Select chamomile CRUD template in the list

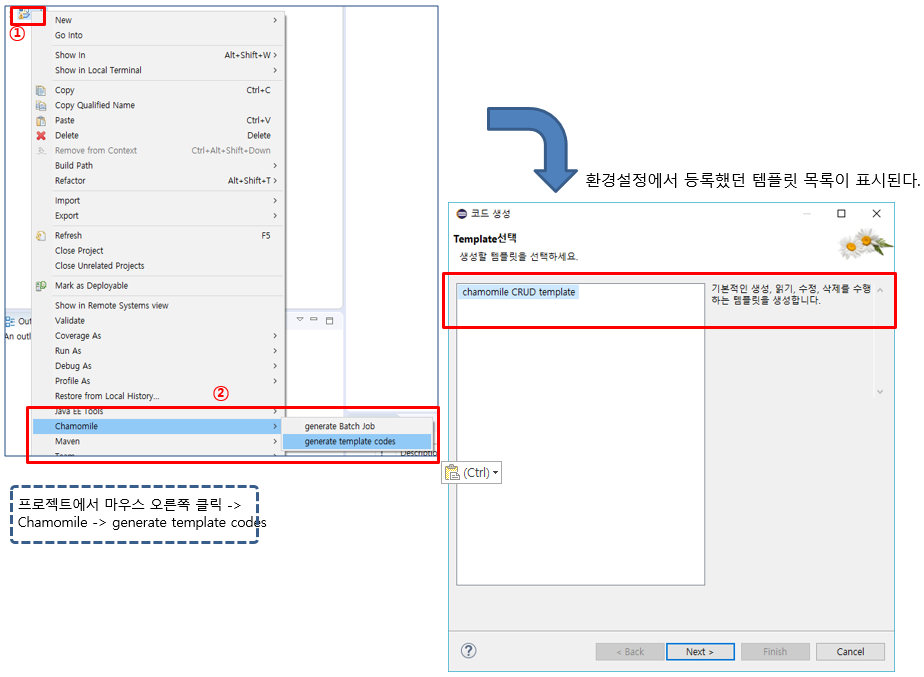click(519, 292)
